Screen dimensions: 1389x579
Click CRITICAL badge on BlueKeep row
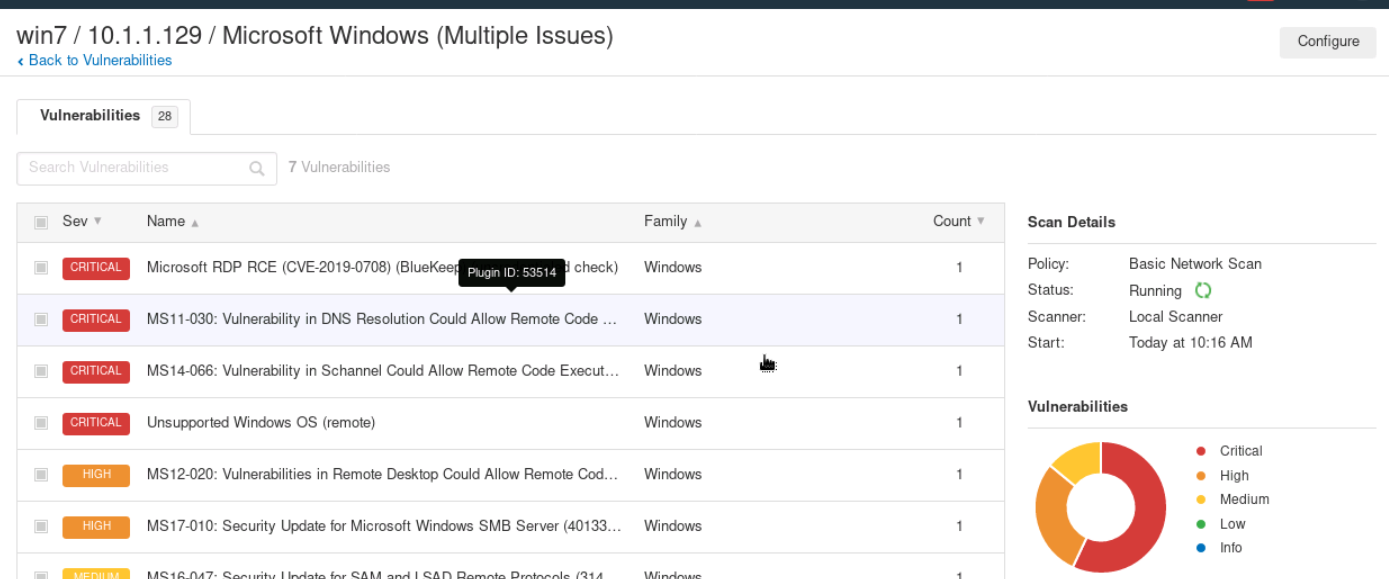tap(96, 267)
